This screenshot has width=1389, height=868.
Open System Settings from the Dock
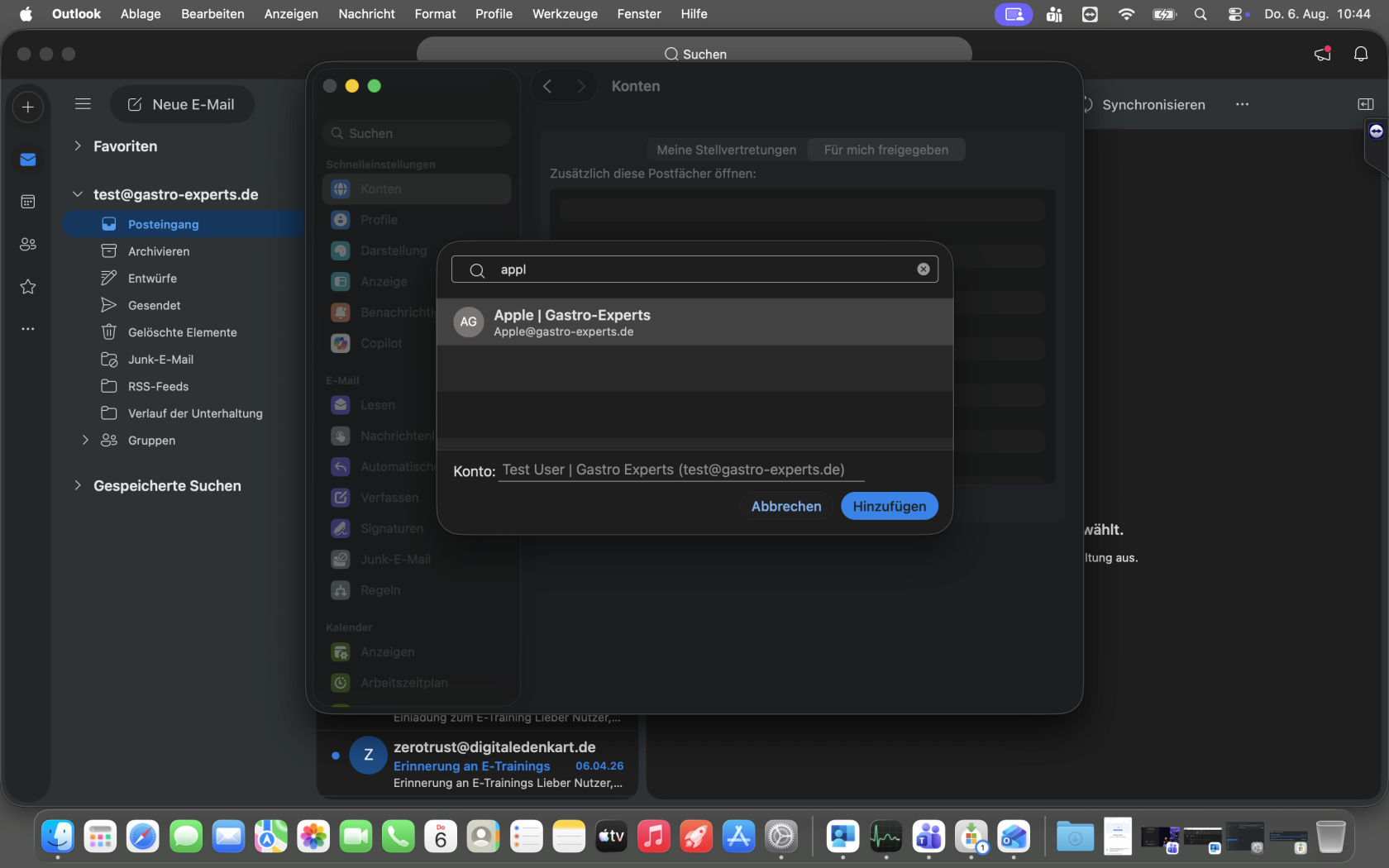point(781,837)
